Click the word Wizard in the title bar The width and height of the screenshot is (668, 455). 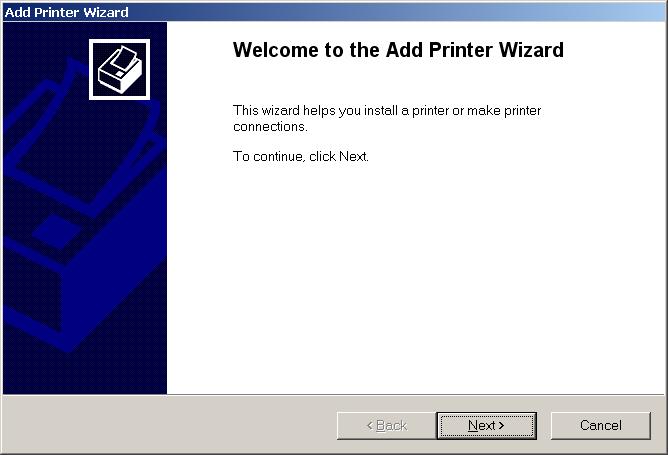click(106, 12)
